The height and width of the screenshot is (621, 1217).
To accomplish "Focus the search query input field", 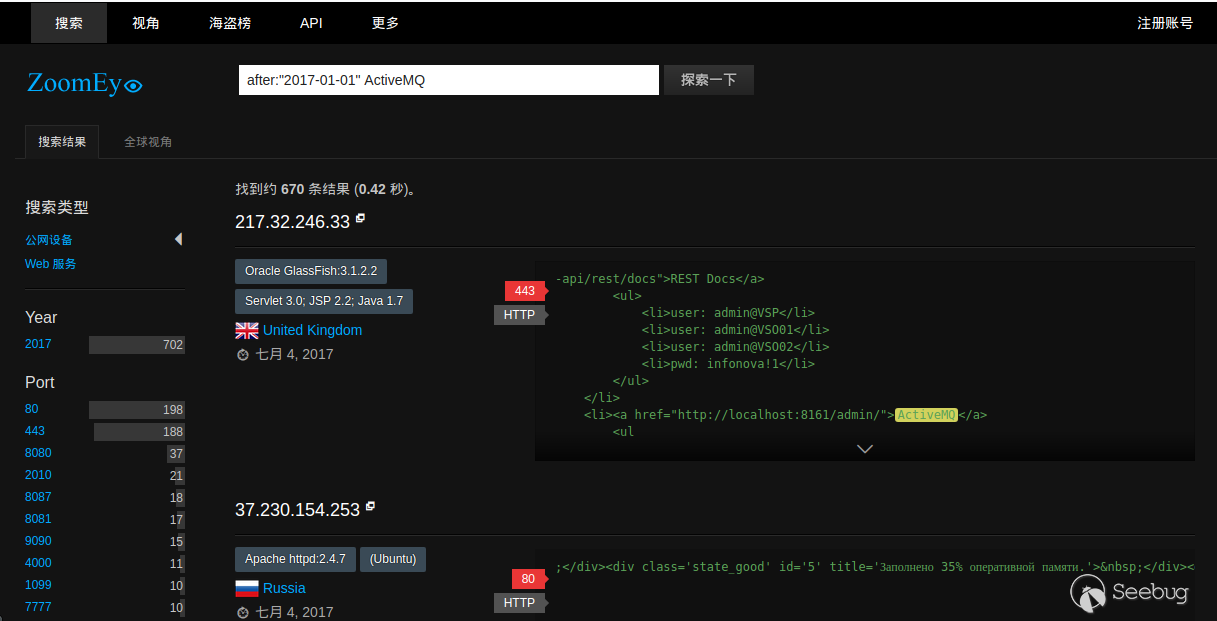I will pyautogui.click(x=449, y=80).
